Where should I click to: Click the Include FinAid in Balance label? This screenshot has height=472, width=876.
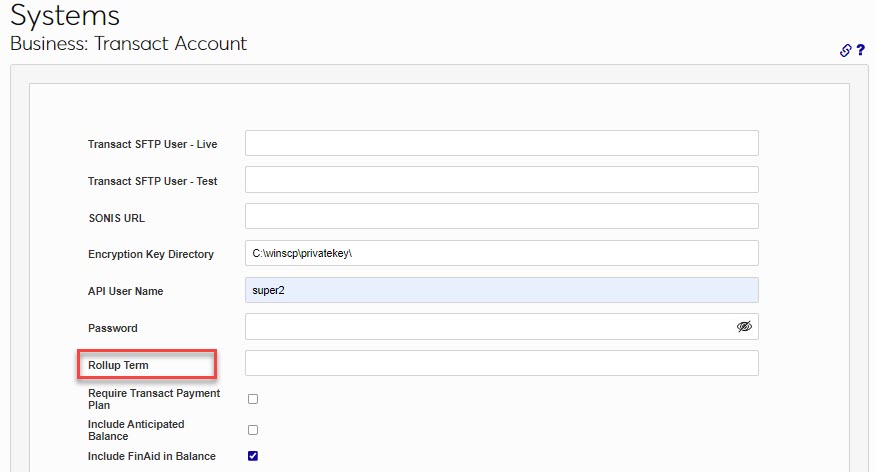pos(152,456)
